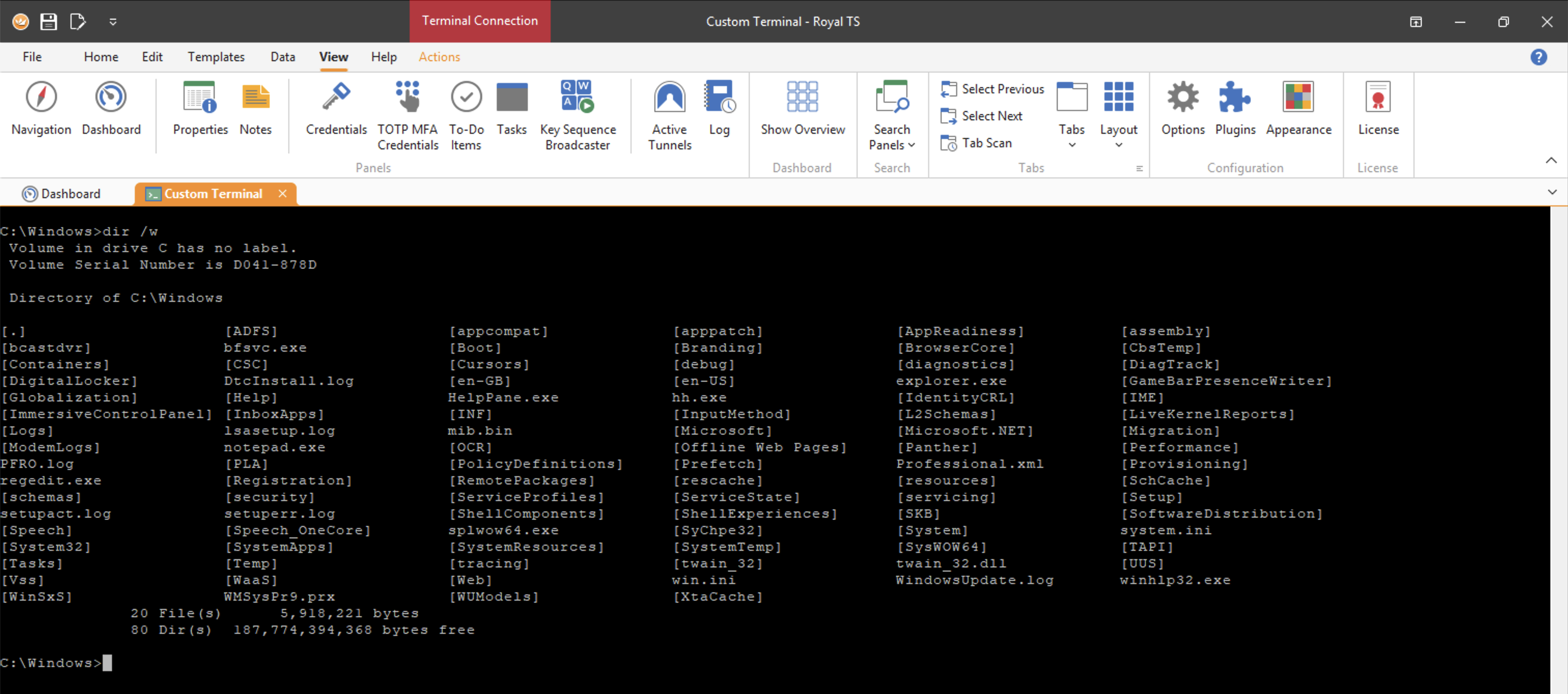The width and height of the screenshot is (1568, 694).
Task: Select the View ribbon tab
Action: pyautogui.click(x=333, y=57)
